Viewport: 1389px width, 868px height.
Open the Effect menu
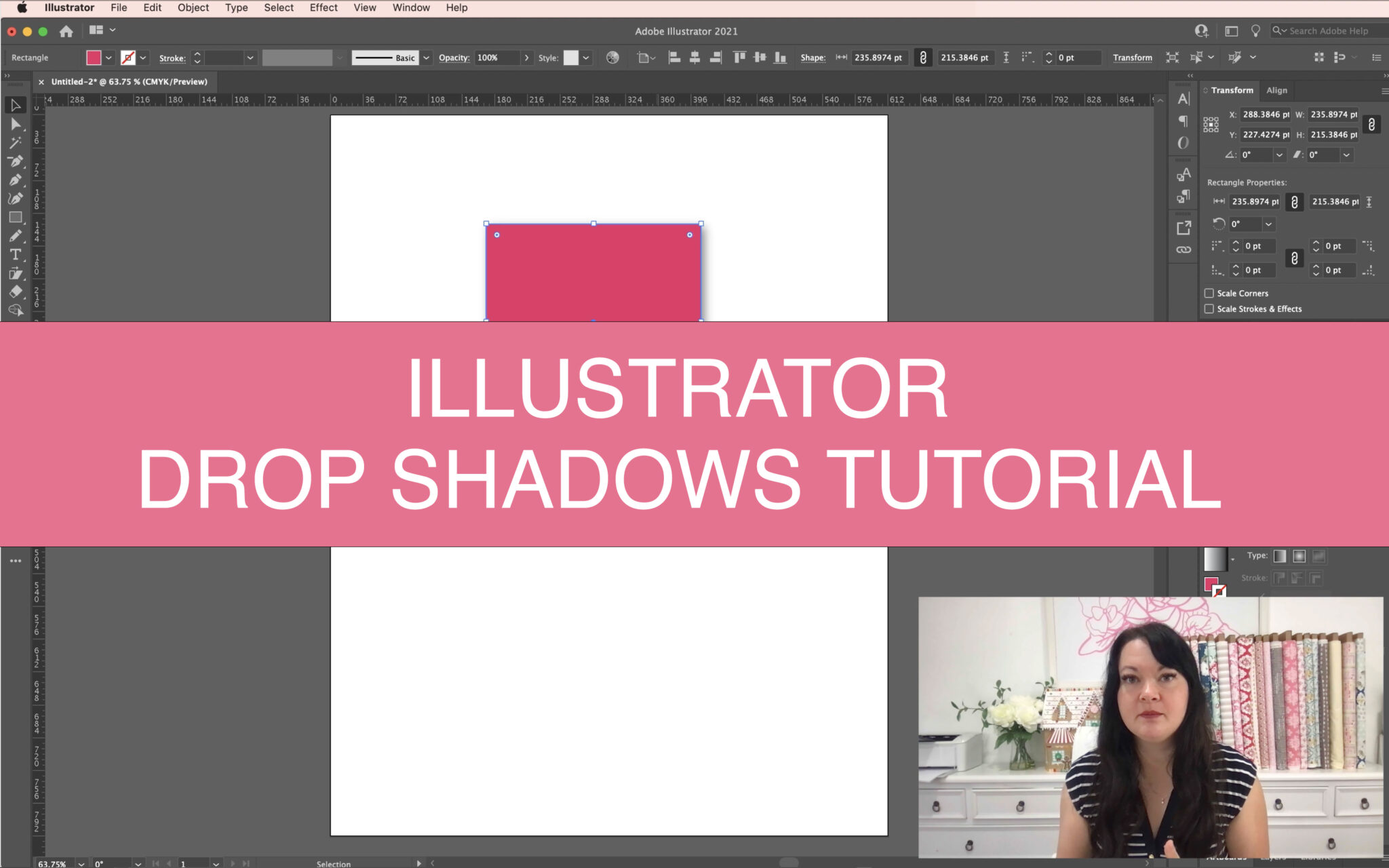(x=324, y=7)
